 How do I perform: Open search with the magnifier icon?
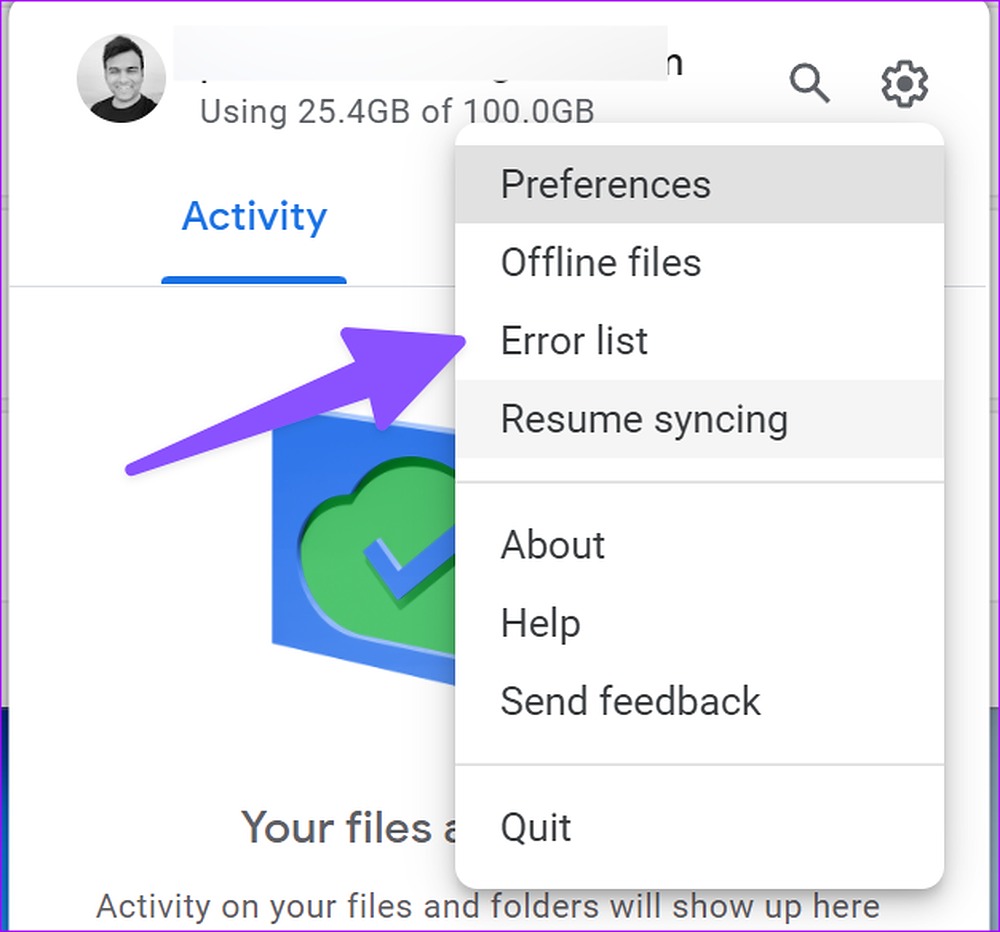pos(809,83)
